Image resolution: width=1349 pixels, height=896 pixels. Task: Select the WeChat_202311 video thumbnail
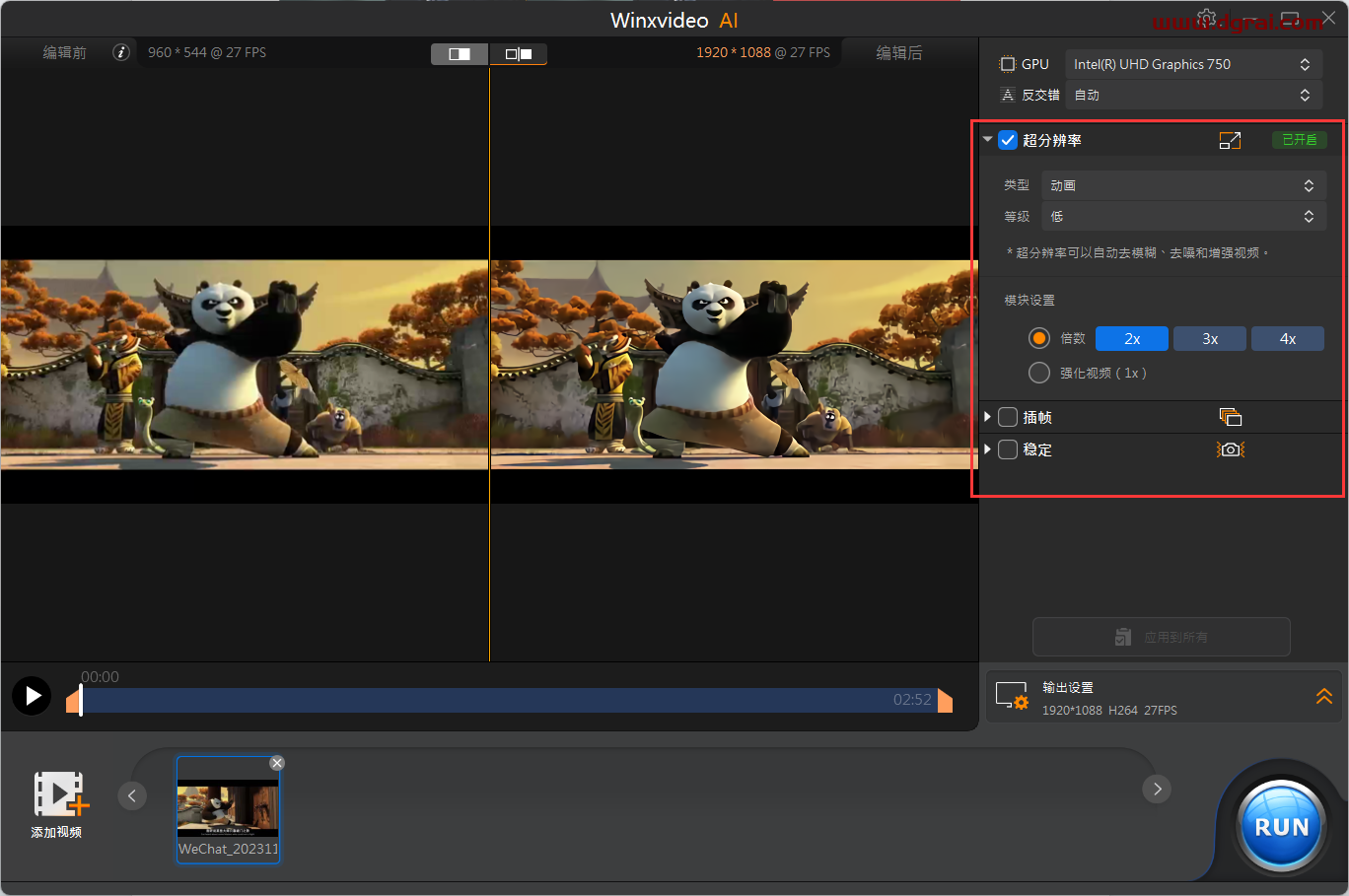pos(228,809)
